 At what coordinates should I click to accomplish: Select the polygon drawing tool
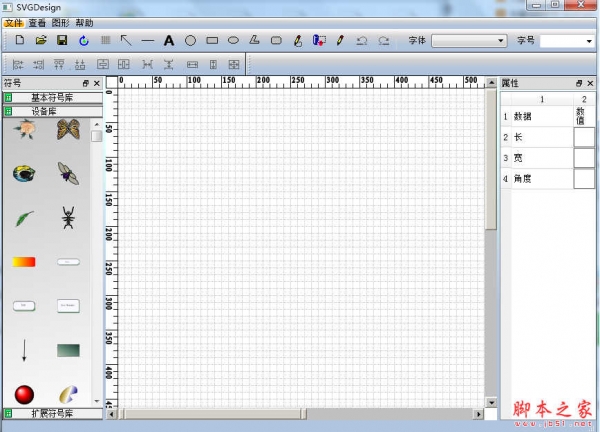[254, 40]
